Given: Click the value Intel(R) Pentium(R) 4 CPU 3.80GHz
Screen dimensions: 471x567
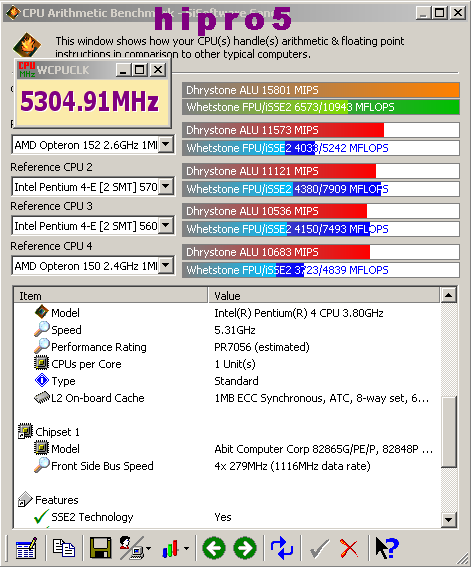Looking at the screenshot, I should [299, 313].
